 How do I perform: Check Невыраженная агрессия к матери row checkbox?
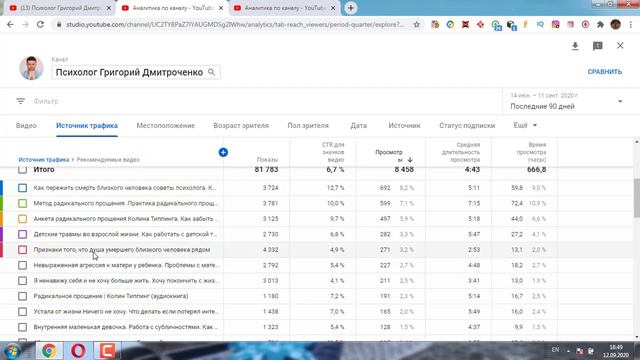(22, 265)
